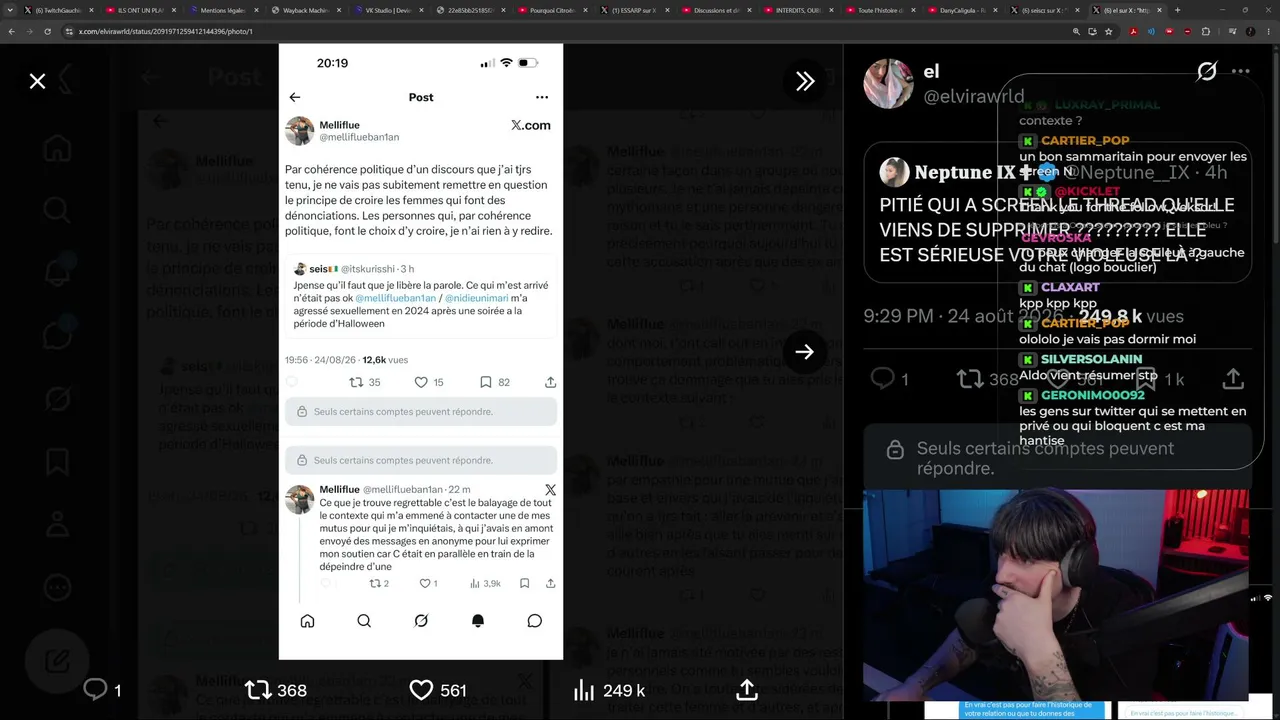
Task: Zoom the page with the magnifier icon
Action: (1077, 31)
